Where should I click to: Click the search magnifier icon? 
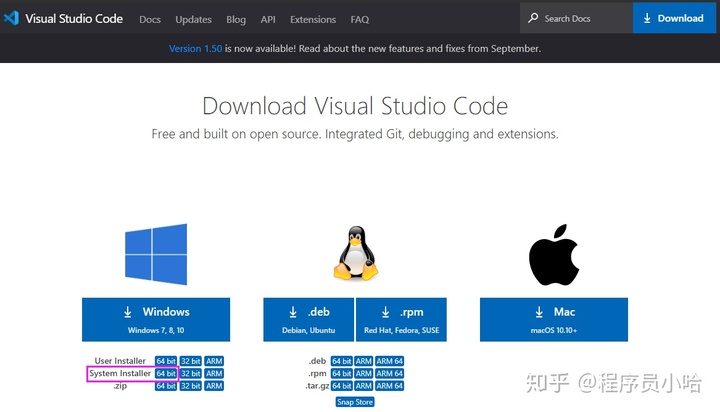(533, 18)
